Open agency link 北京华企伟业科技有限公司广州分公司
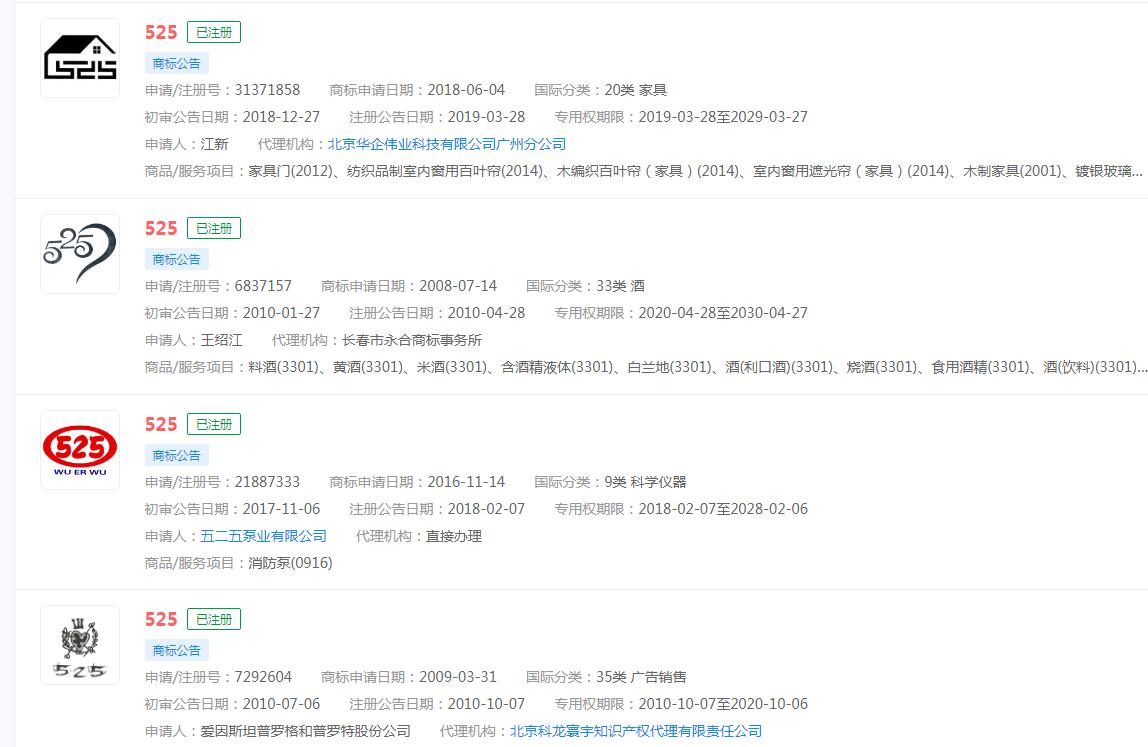The width and height of the screenshot is (1148, 747). (447, 144)
